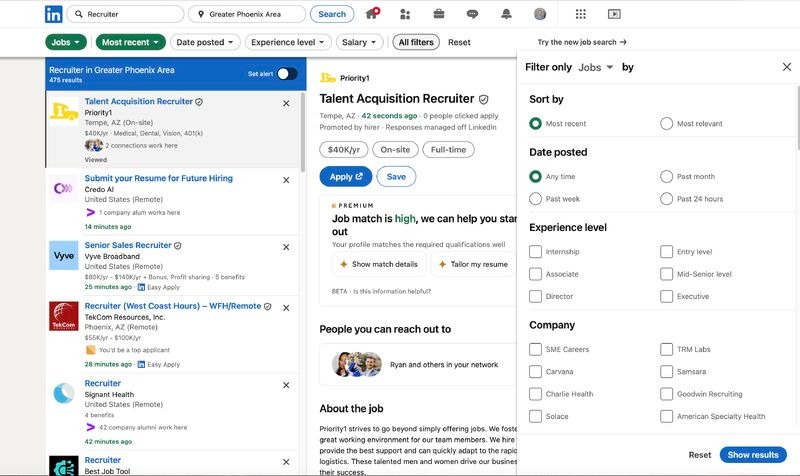Save the Talent Acquisition Recruiter job
Viewport: 800px width, 476px height.
coord(396,177)
